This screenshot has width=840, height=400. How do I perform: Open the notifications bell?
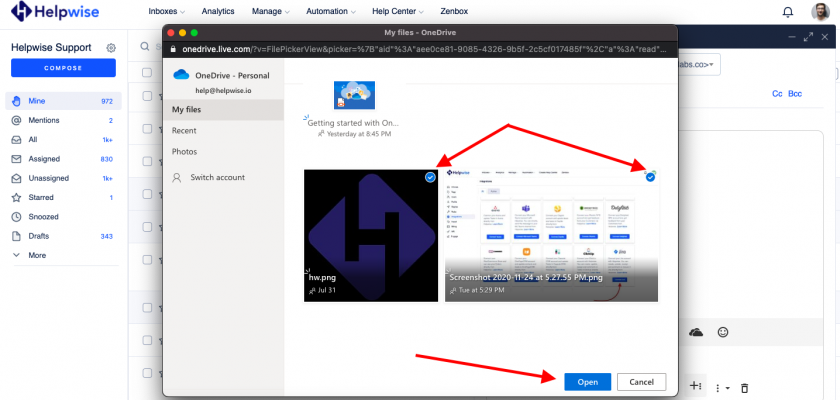click(x=788, y=12)
